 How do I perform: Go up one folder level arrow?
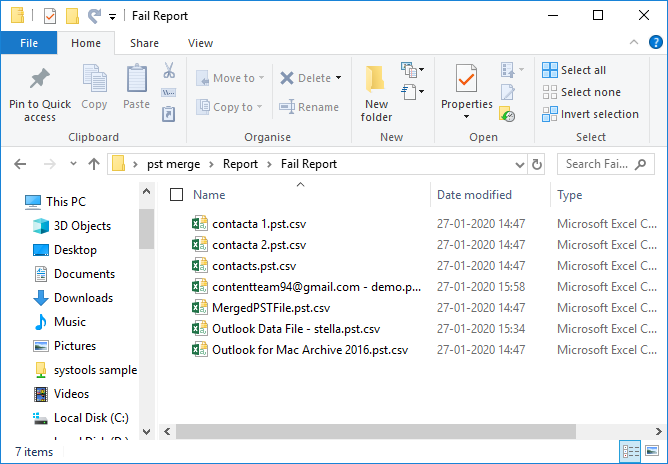coord(94,164)
